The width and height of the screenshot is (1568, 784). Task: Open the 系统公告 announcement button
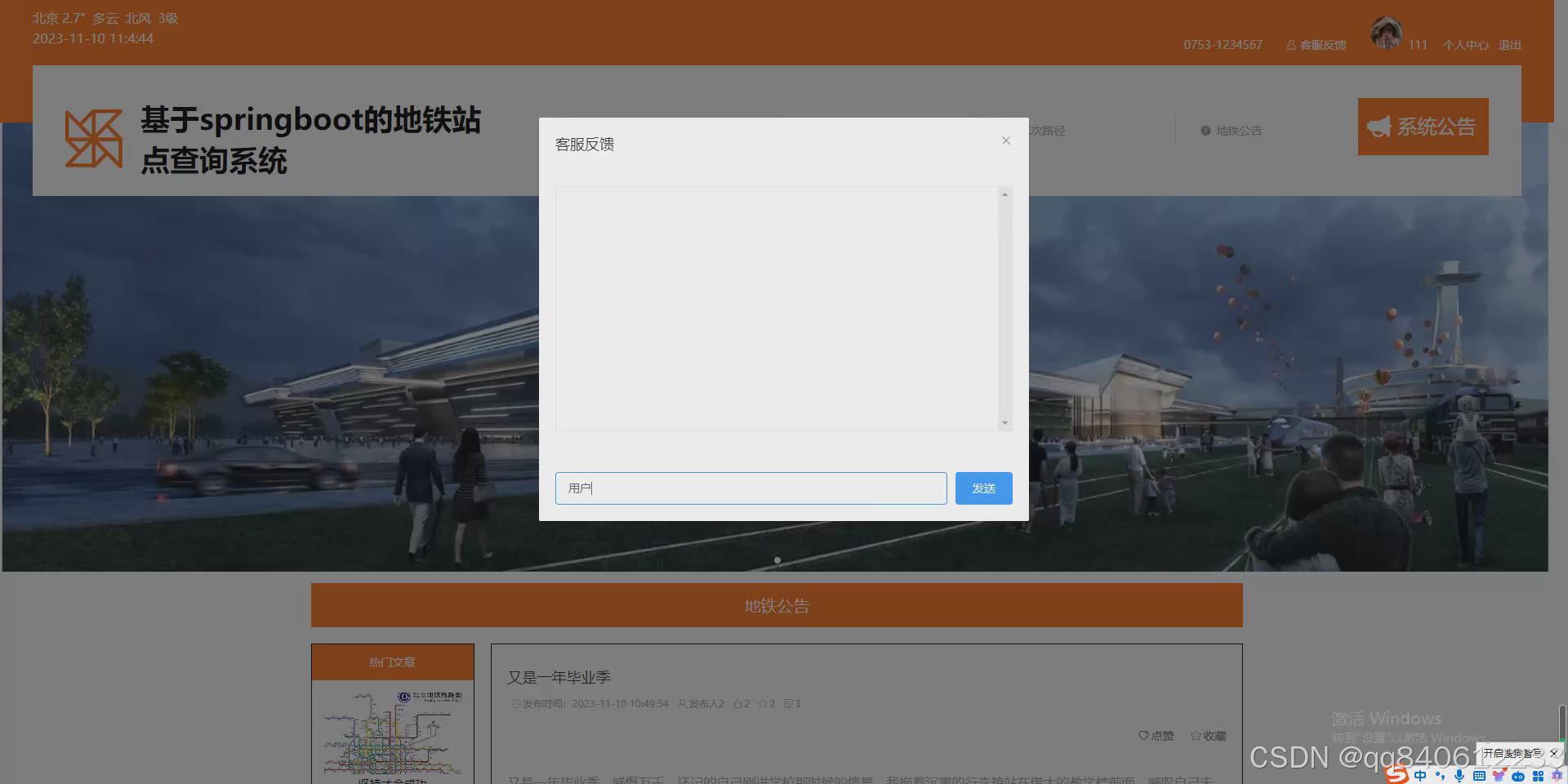(1423, 127)
